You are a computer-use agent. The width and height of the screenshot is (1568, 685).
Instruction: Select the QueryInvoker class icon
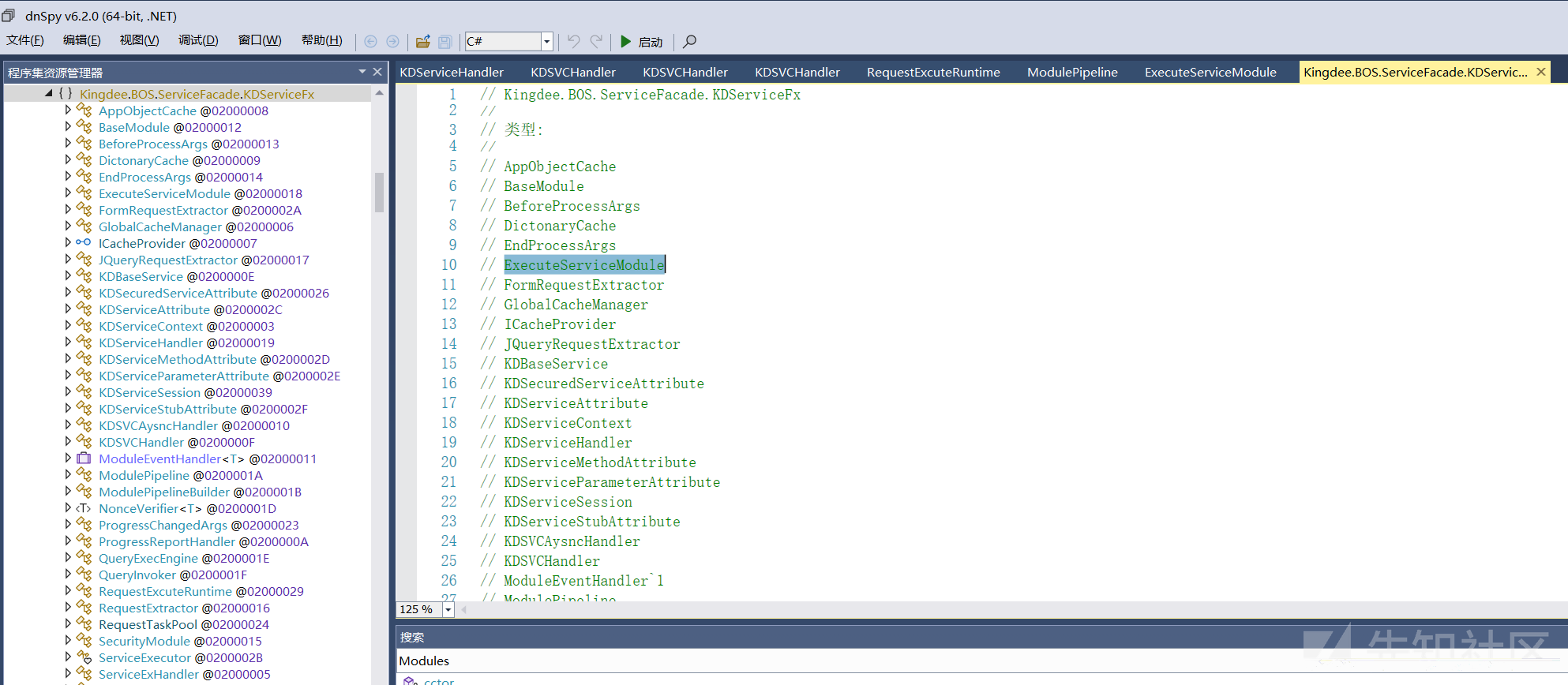(84, 575)
